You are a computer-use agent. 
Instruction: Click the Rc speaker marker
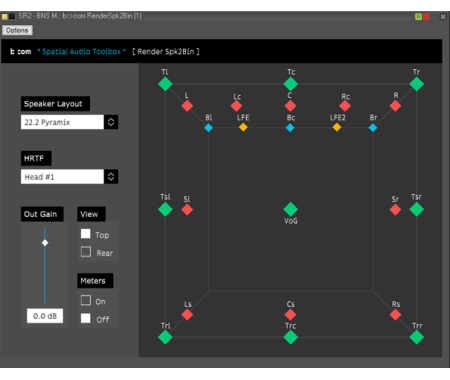(x=345, y=106)
